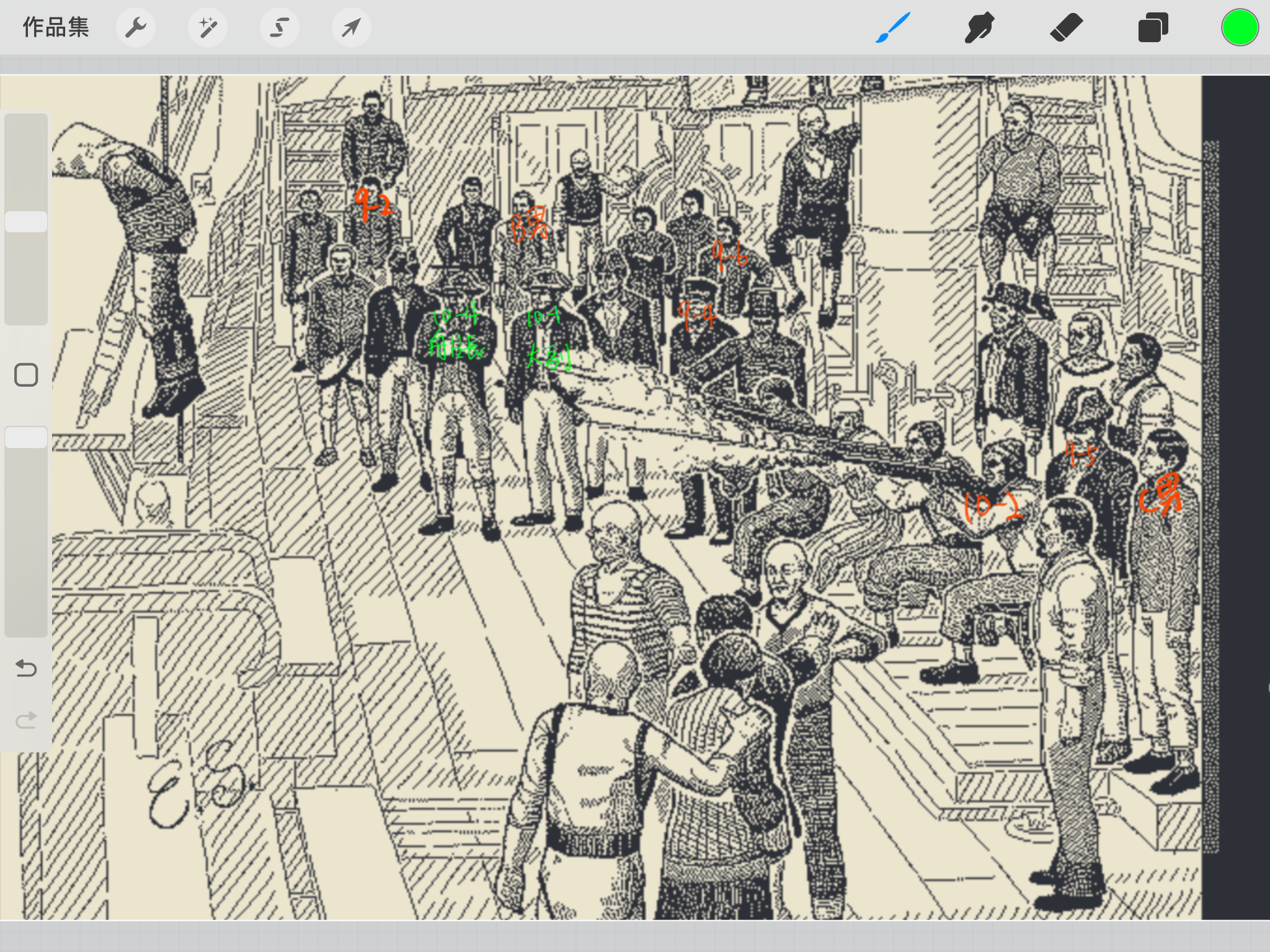Open the Actions wrench menu
This screenshot has width=1270, height=952.
tap(136, 27)
